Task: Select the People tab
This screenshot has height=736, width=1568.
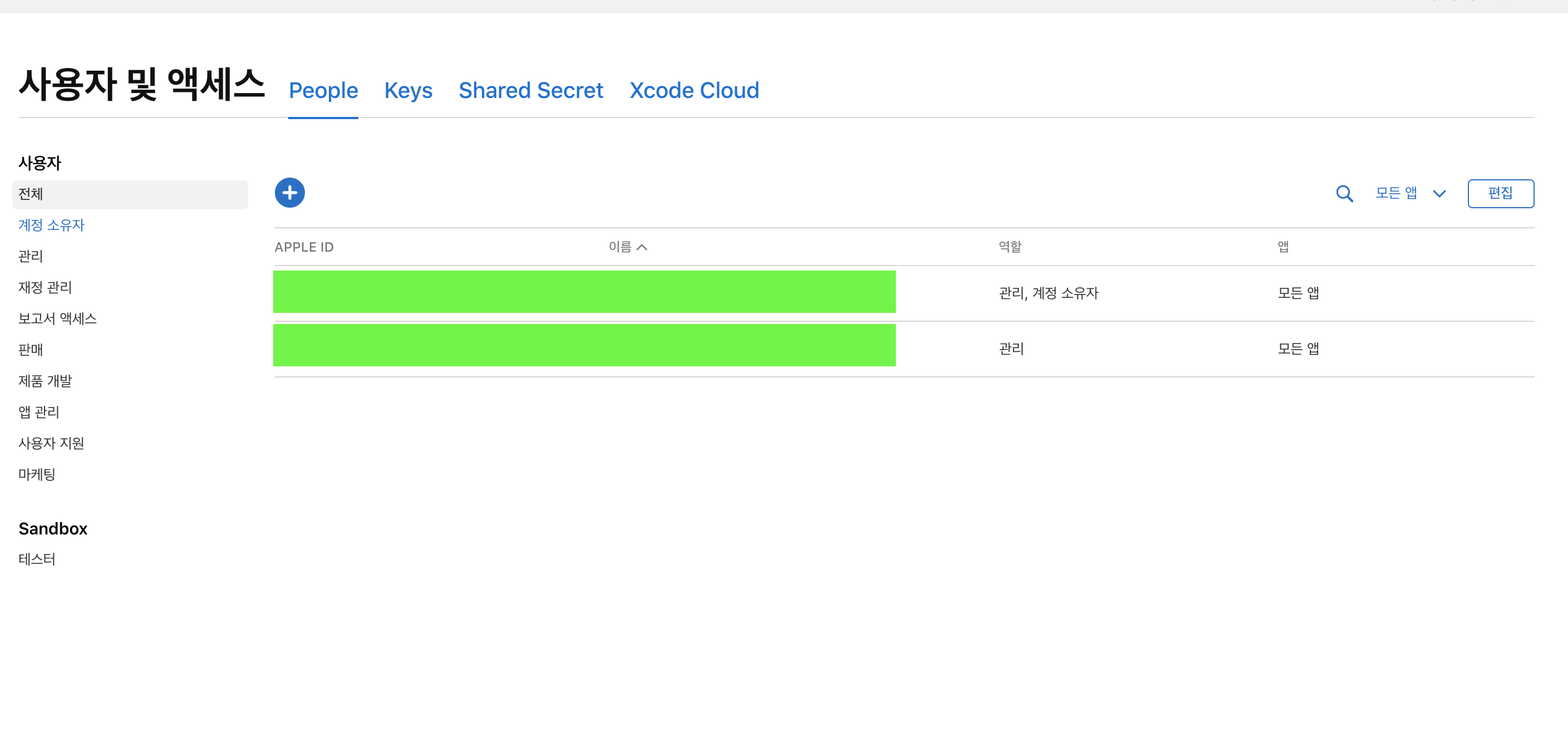Action: click(x=323, y=91)
